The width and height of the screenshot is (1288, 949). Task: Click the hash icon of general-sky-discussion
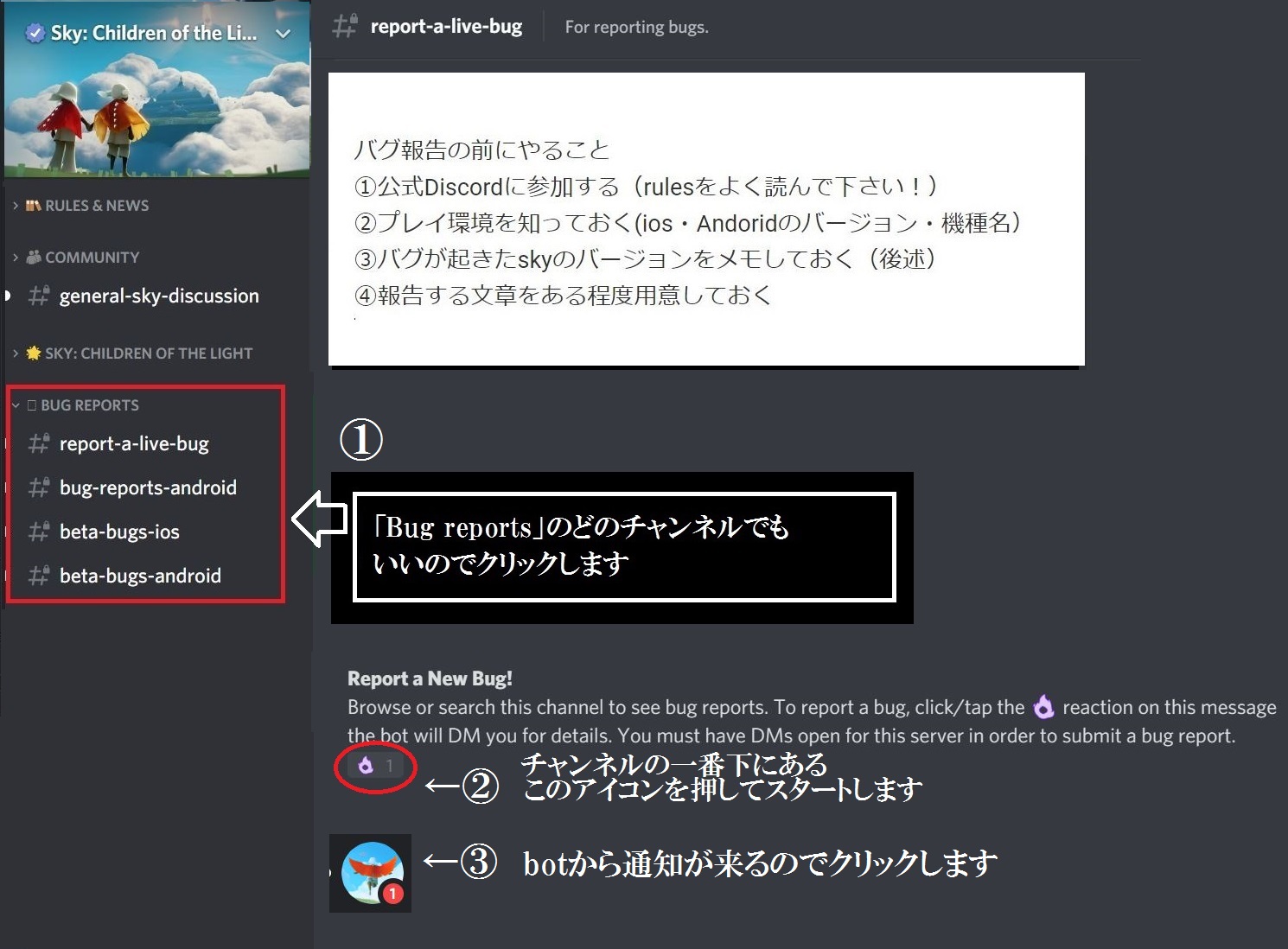tap(39, 296)
